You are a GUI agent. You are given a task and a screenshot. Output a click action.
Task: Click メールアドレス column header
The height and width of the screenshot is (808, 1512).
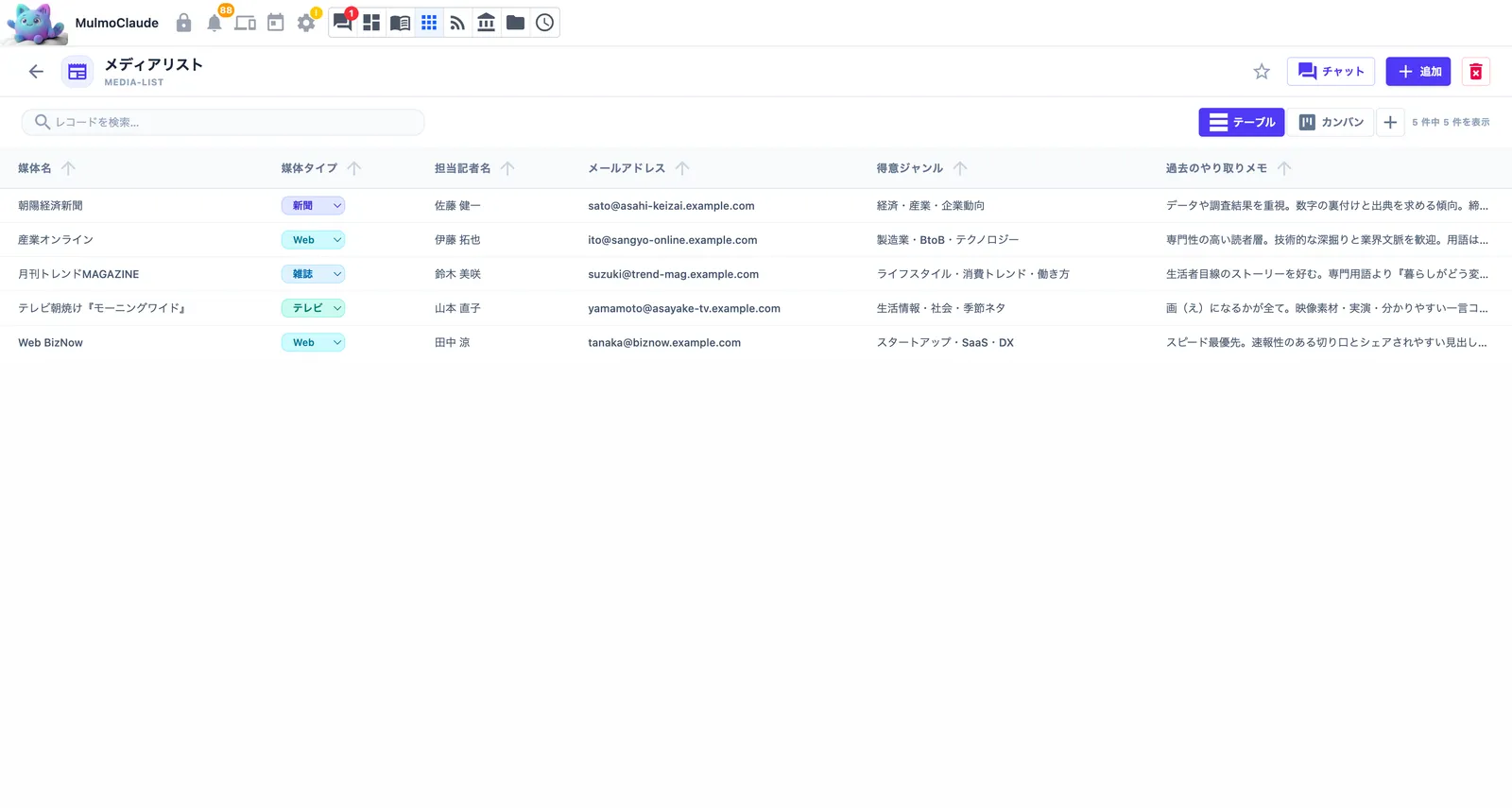[627, 168]
